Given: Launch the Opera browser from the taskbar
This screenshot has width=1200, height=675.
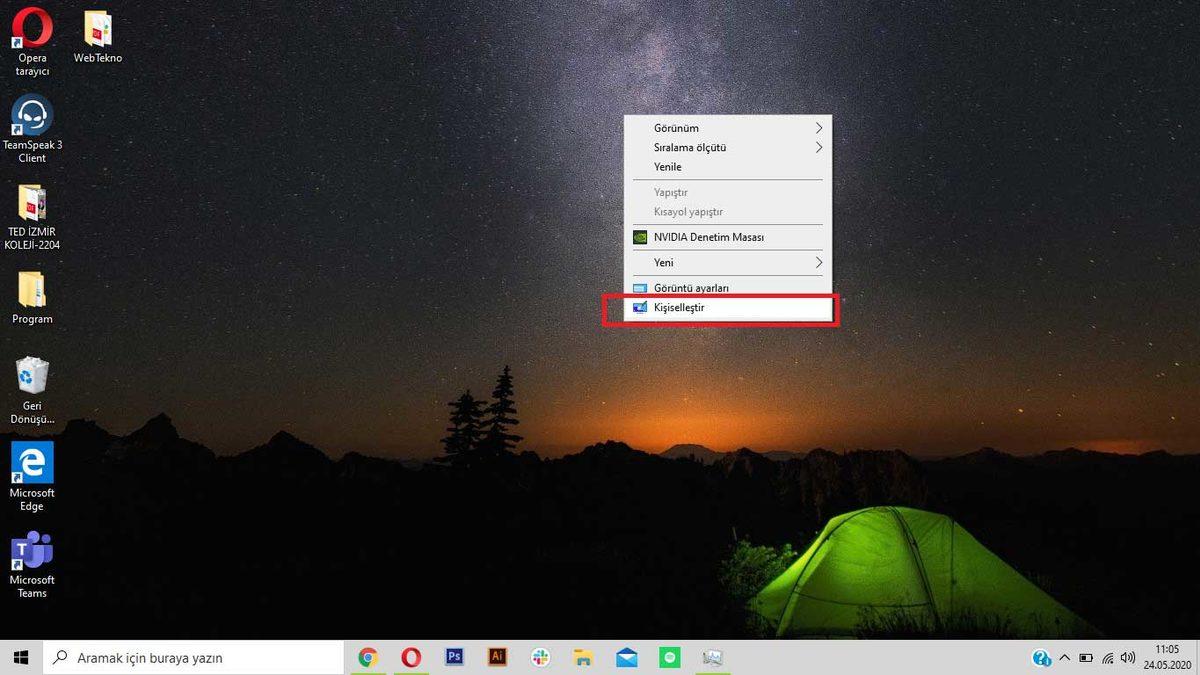Looking at the screenshot, I should pos(411,657).
